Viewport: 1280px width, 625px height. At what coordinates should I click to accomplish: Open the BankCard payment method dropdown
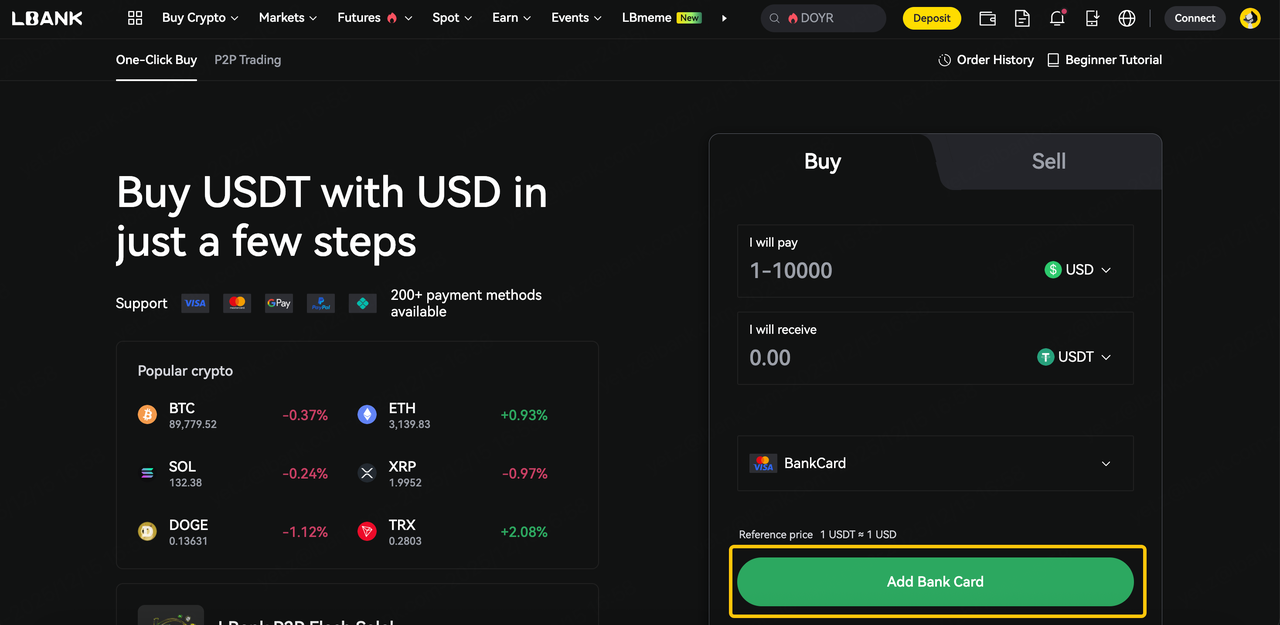click(934, 463)
